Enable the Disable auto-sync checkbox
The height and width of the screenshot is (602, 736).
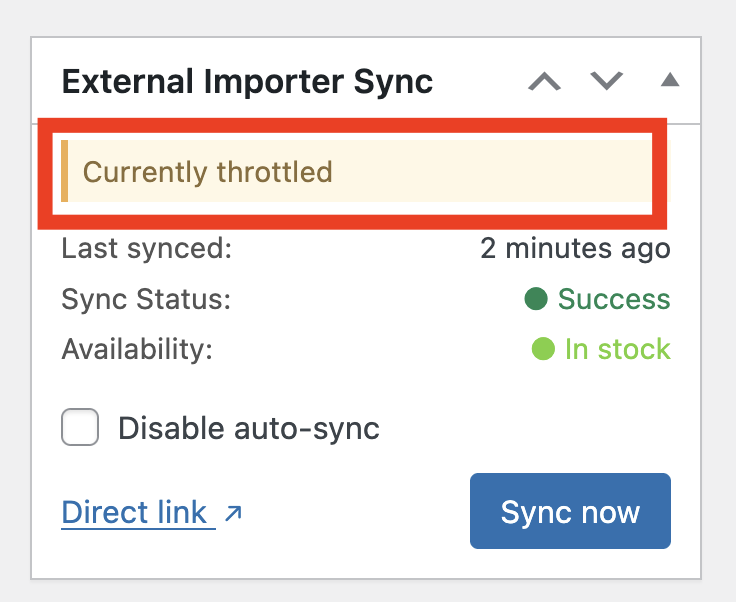(80, 429)
